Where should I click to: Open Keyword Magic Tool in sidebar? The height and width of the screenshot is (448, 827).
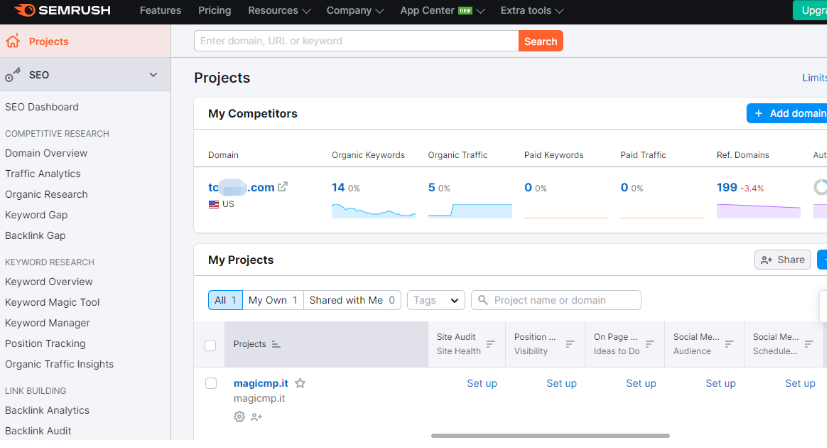(x=52, y=302)
